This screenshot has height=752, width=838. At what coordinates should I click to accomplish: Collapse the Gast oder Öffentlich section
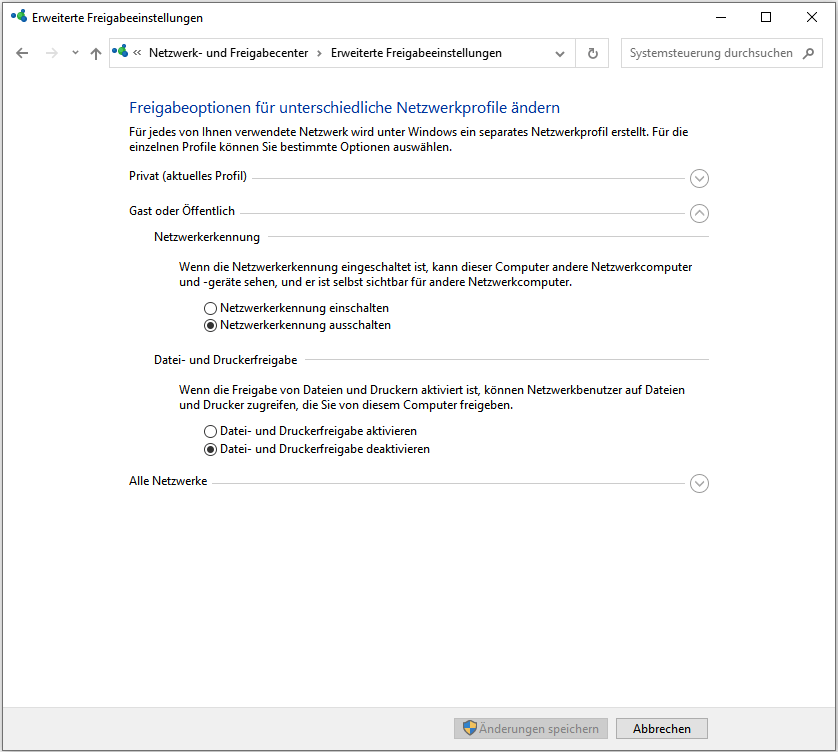(699, 213)
